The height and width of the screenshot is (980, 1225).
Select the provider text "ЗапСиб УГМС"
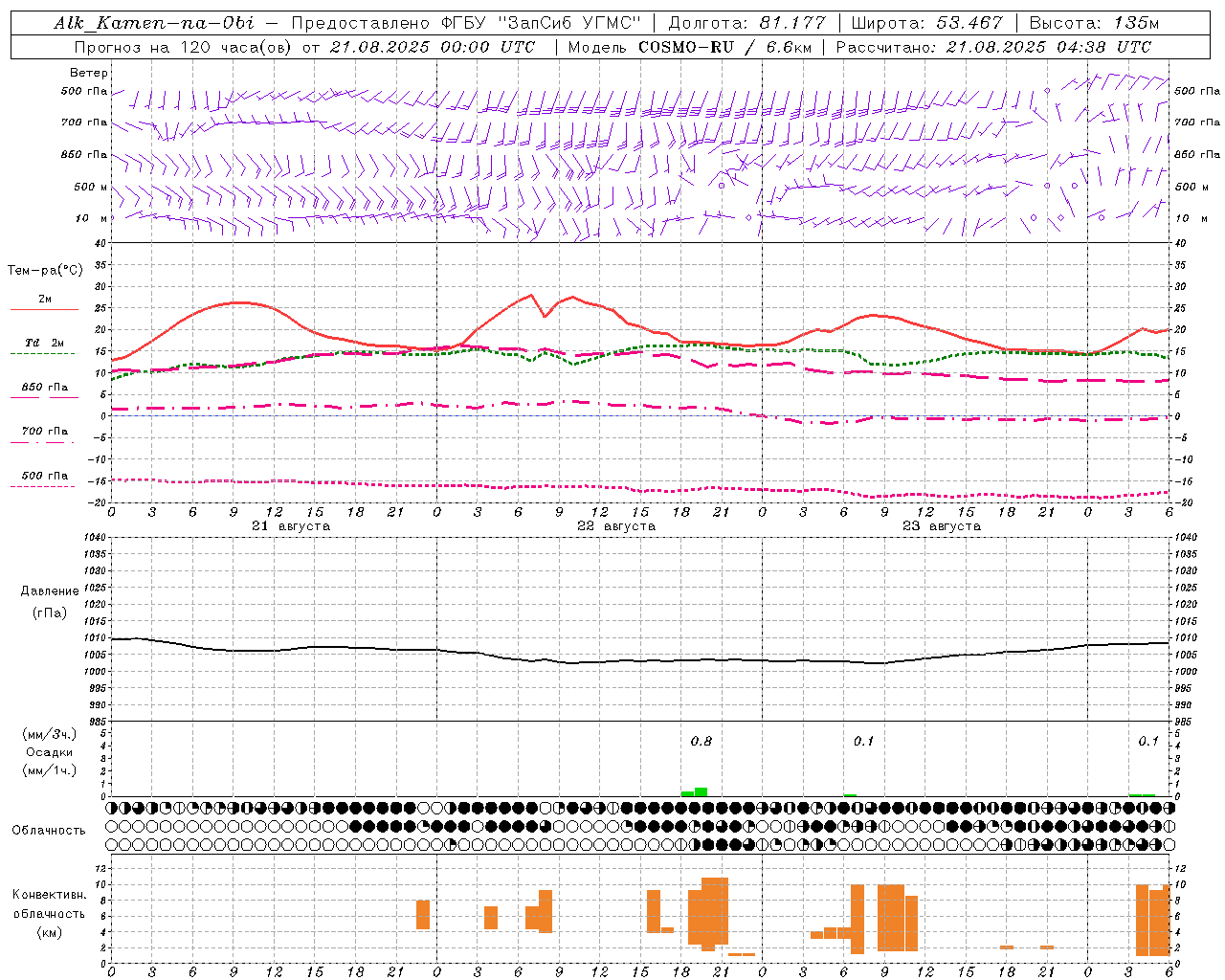pyautogui.click(x=569, y=23)
